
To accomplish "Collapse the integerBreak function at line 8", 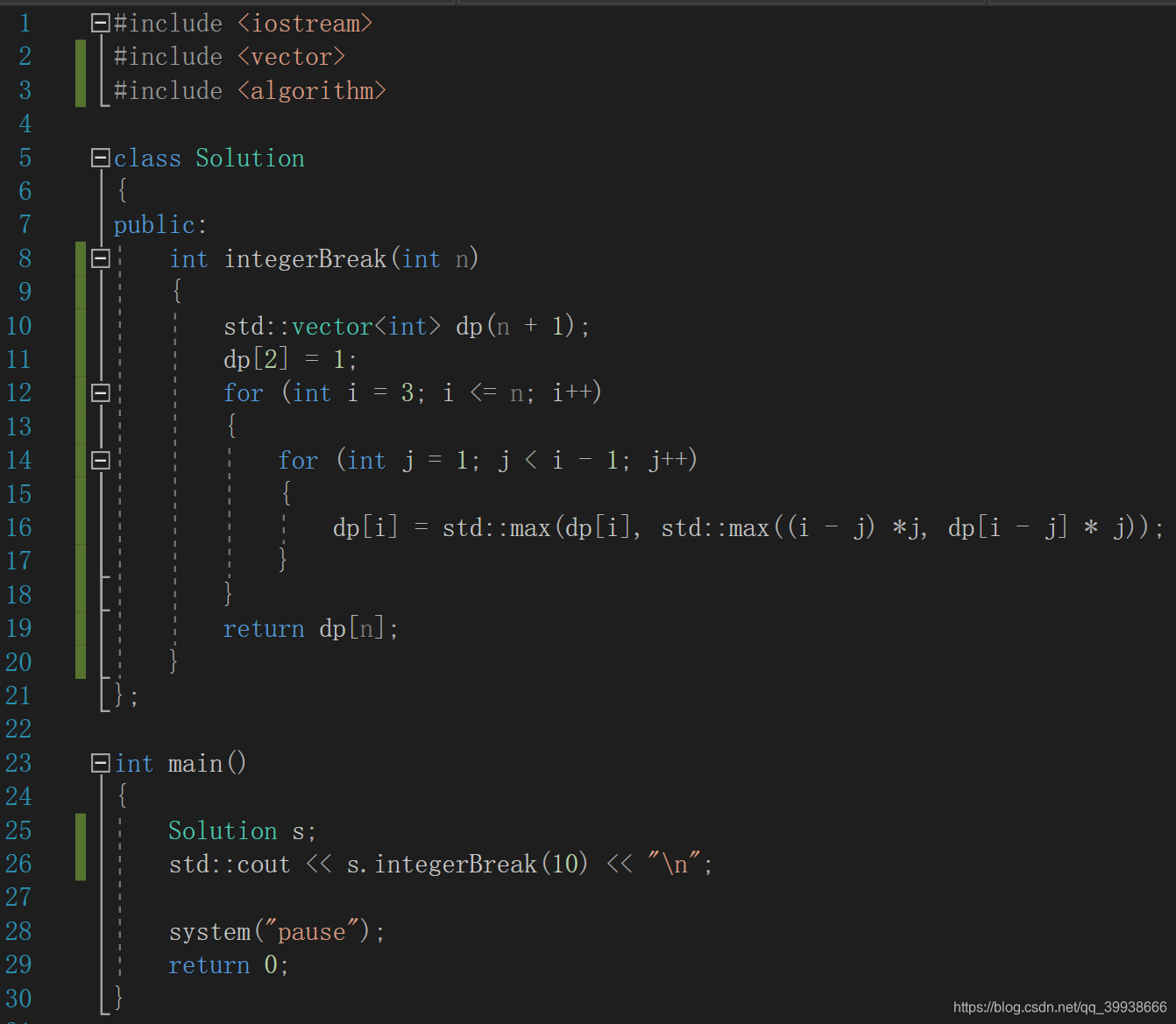I will click(101, 258).
